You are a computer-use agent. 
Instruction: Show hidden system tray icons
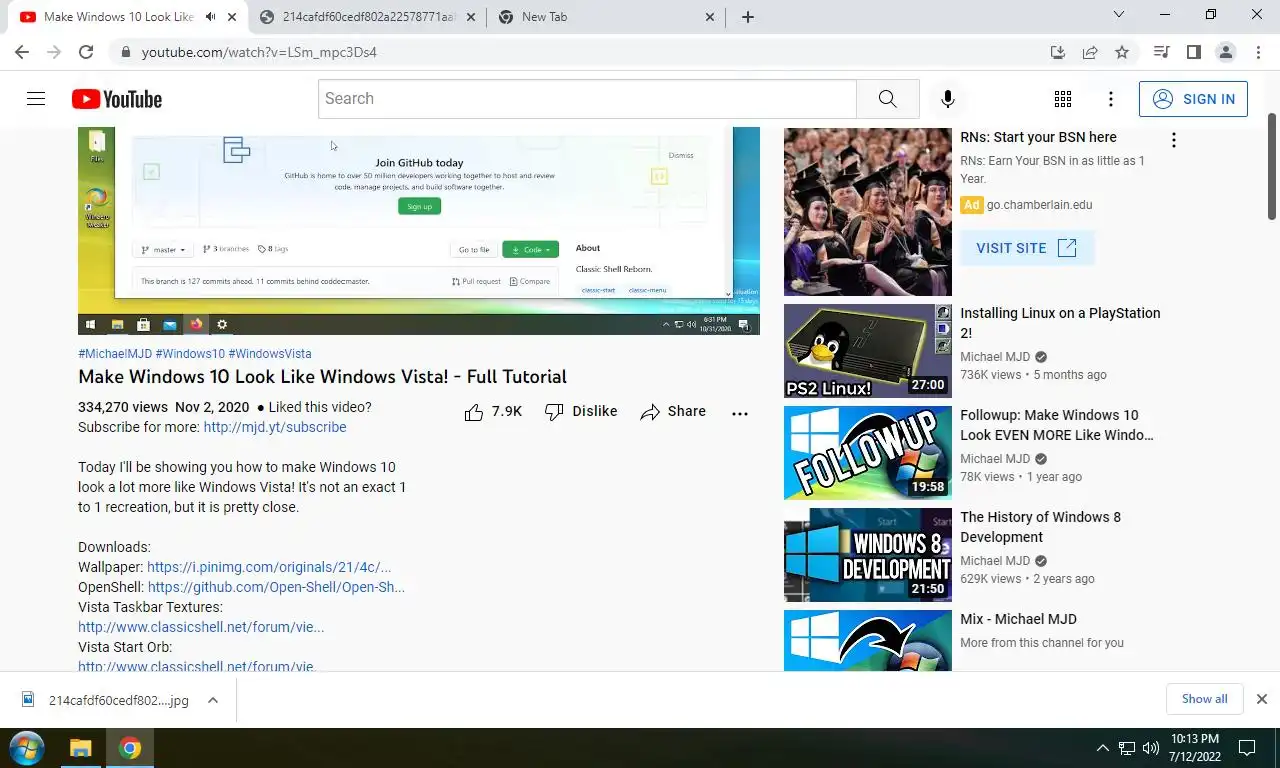click(1103, 748)
